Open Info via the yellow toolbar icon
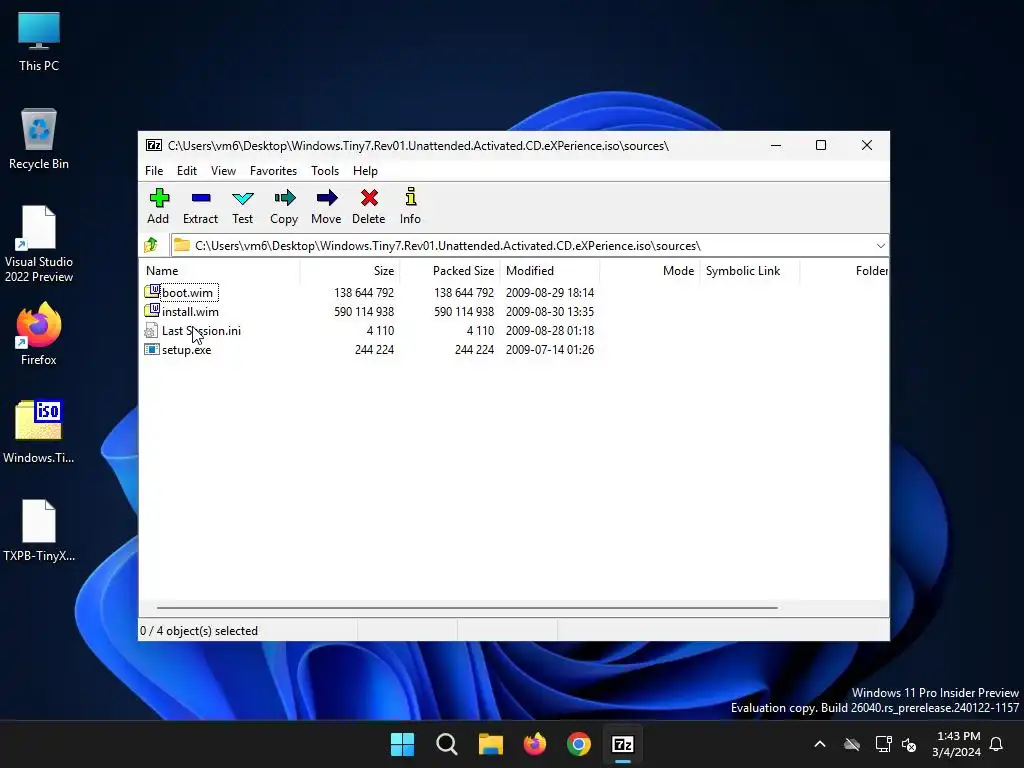 coord(411,197)
